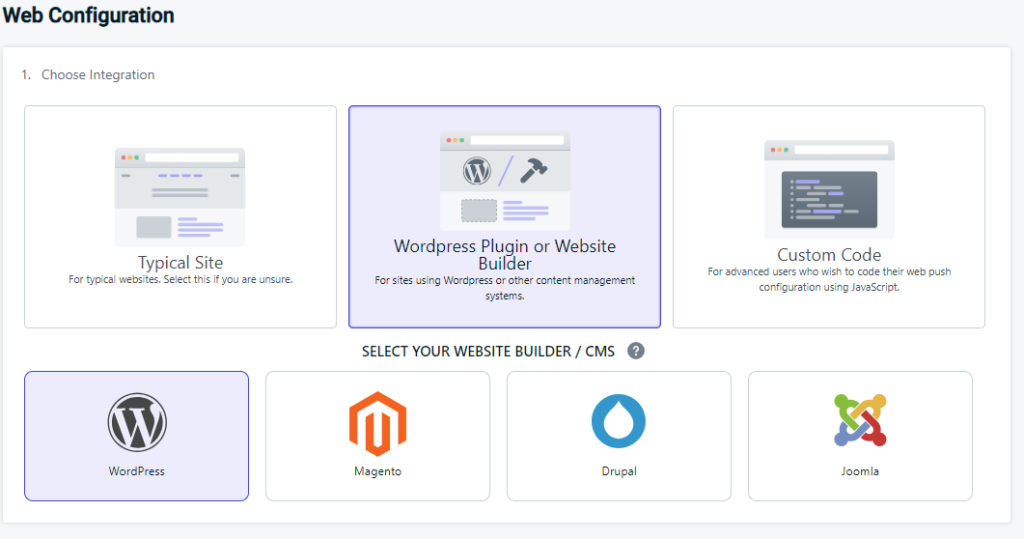The width and height of the screenshot is (1024, 539).
Task: Click the blue Drupal droplet logo
Action: pos(618,421)
